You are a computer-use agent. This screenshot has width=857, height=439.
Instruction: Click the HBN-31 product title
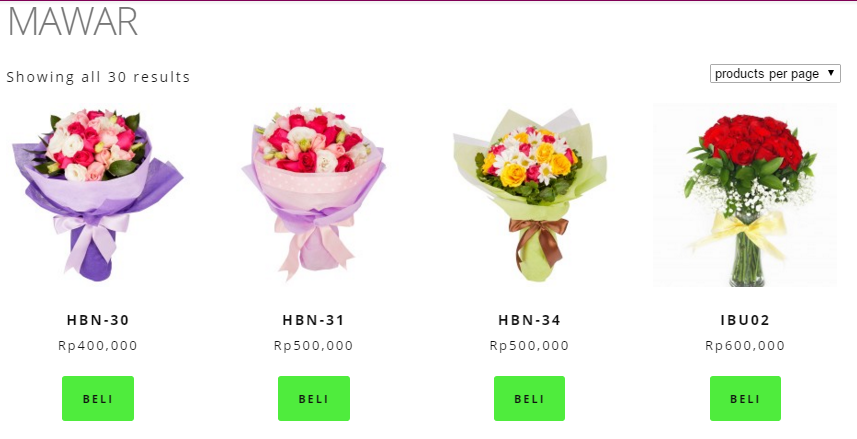point(314,320)
